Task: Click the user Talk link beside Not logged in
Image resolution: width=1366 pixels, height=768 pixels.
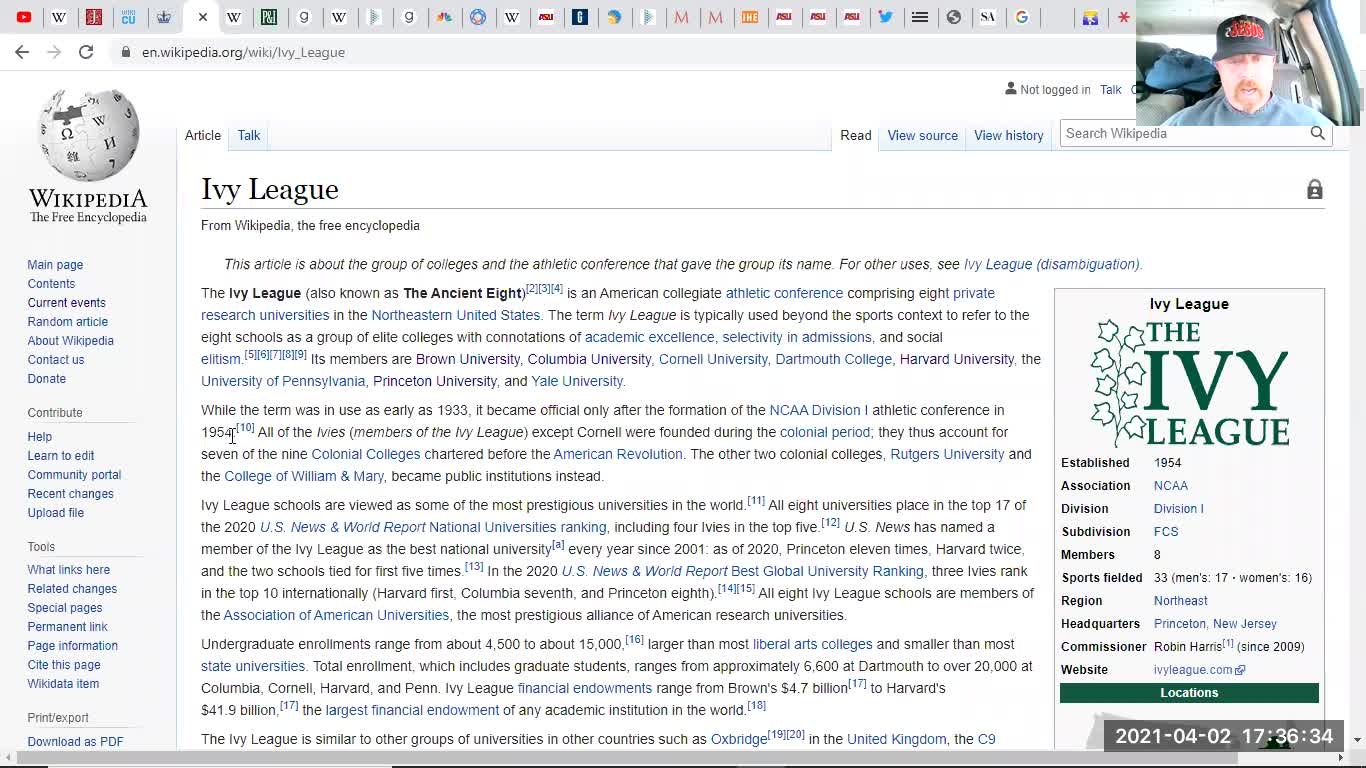Action: 1111,89
